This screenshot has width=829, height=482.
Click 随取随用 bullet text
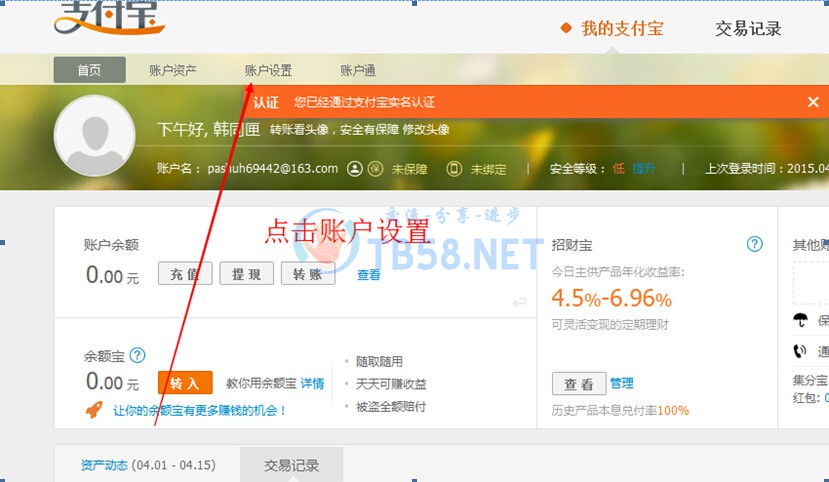[x=379, y=362]
